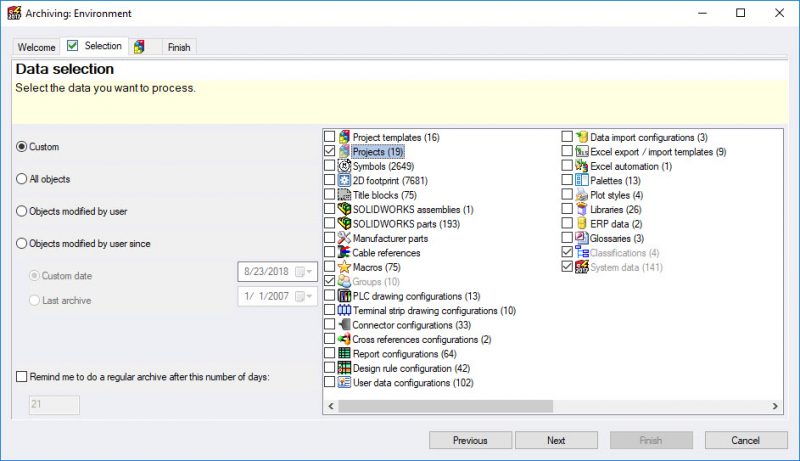Click the SOLIDWORKS assemblies icon

[x=344, y=209]
